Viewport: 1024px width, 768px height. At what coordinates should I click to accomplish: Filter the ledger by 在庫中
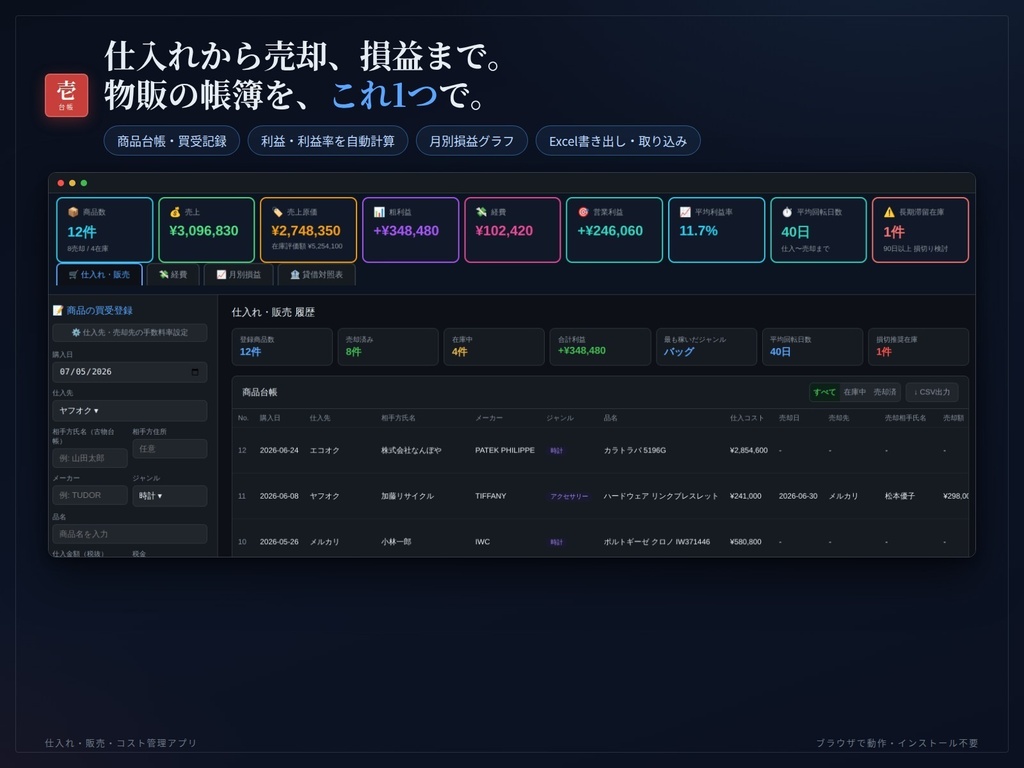(854, 392)
